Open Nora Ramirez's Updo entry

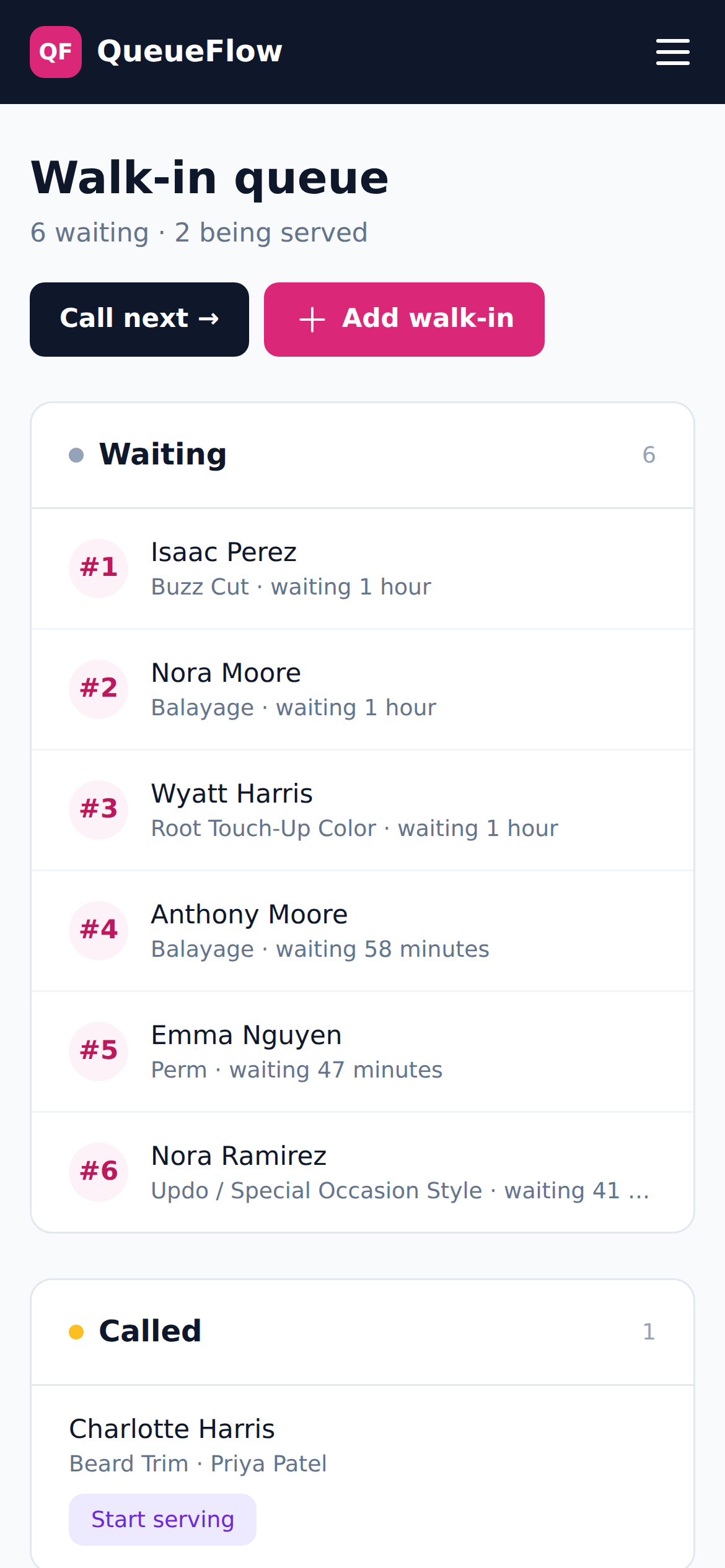point(362,1172)
